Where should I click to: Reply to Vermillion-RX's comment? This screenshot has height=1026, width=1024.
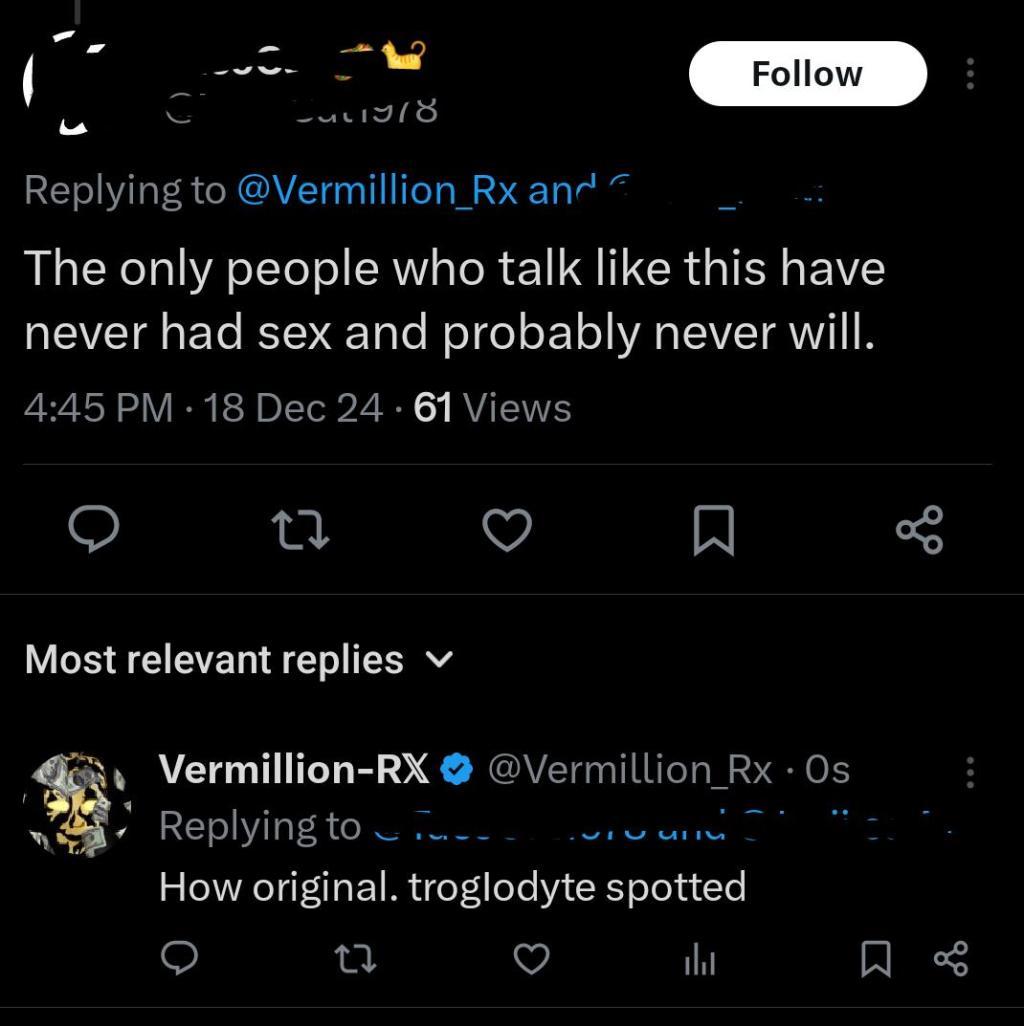point(178,960)
